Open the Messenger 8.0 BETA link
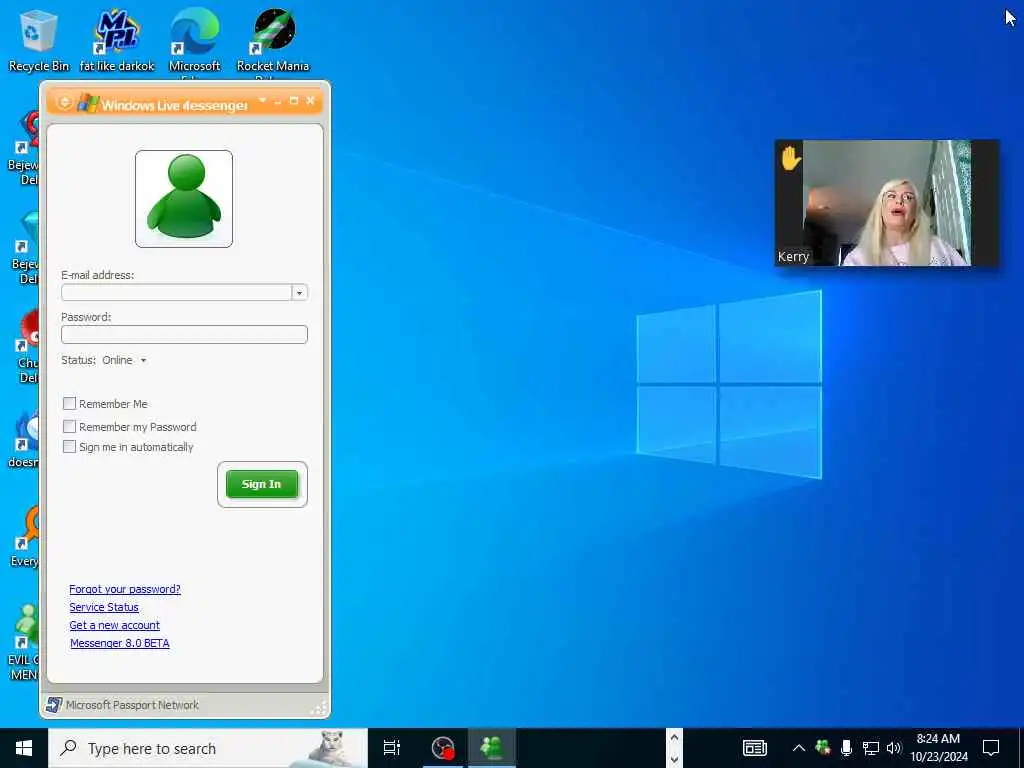The height and width of the screenshot is (768, 1024). tap(120, 643)
